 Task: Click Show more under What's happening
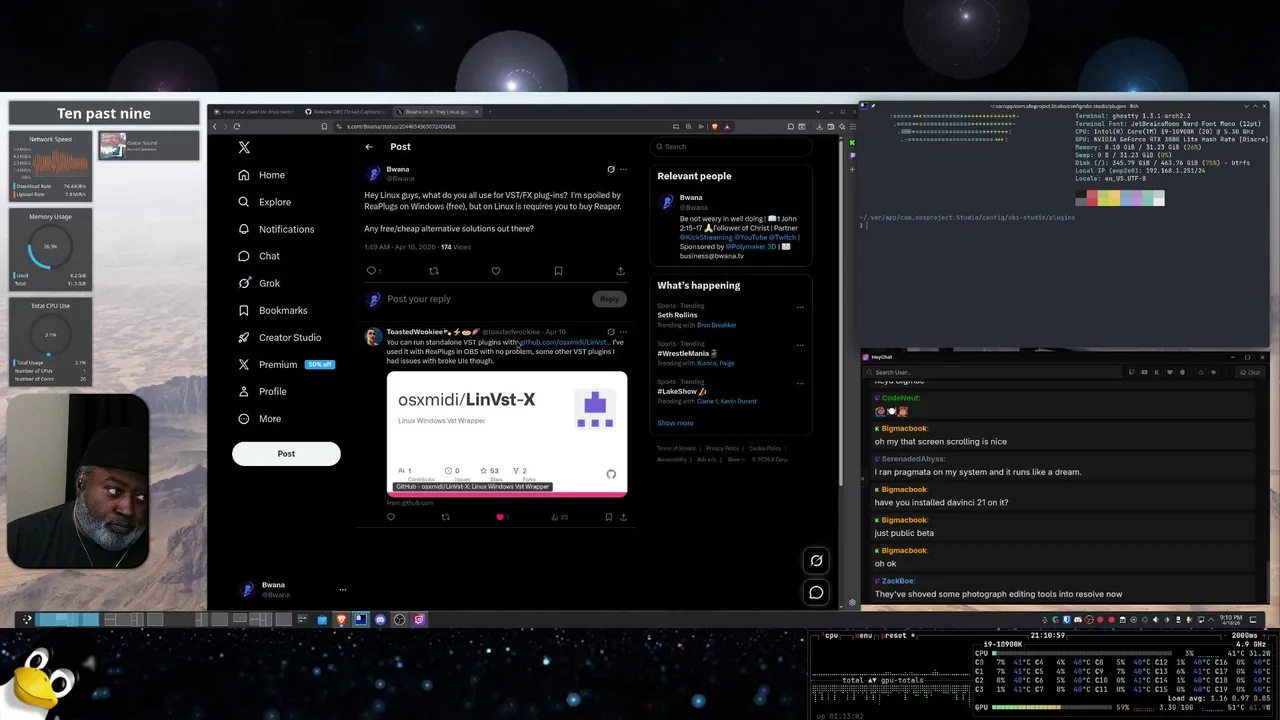point(675,423)
